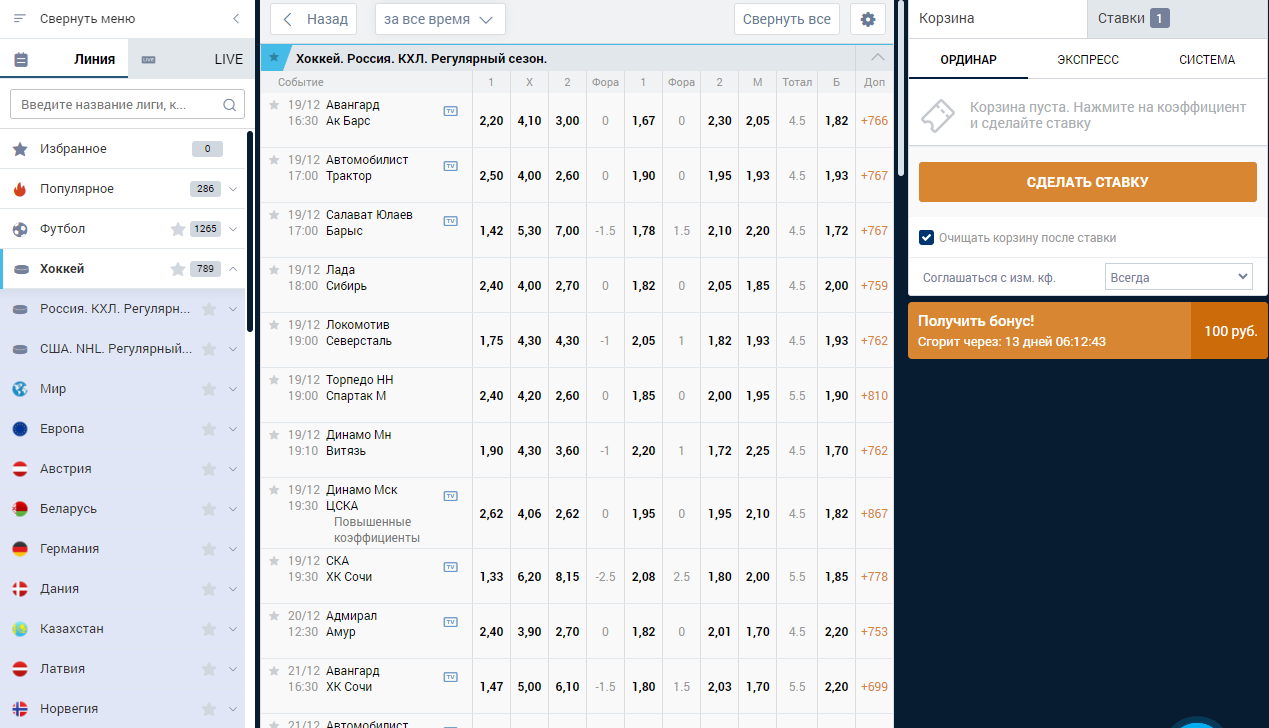Click the Латвия flag icon

click(20, 669)
